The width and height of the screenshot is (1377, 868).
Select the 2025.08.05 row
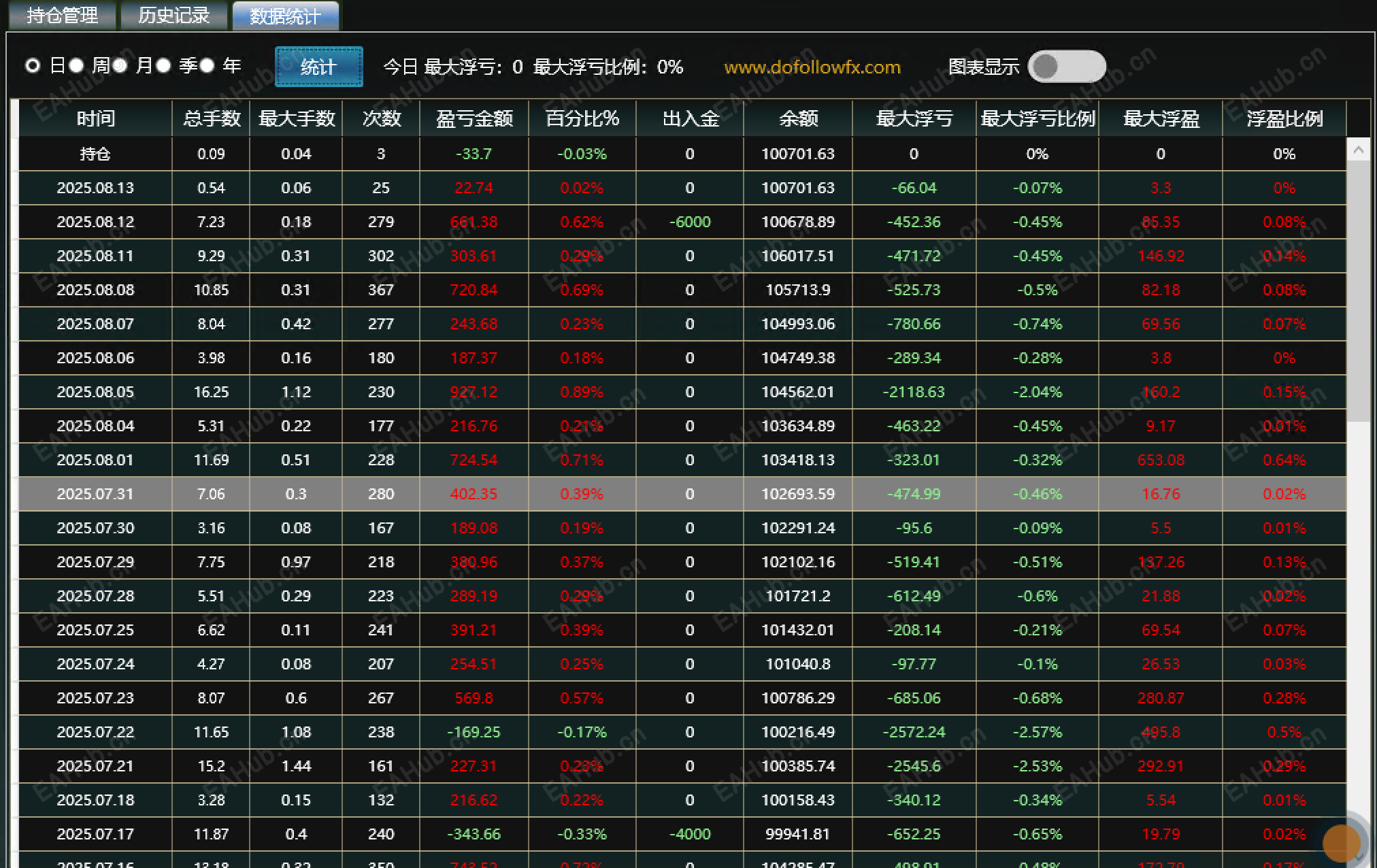(x=95, y=392)
